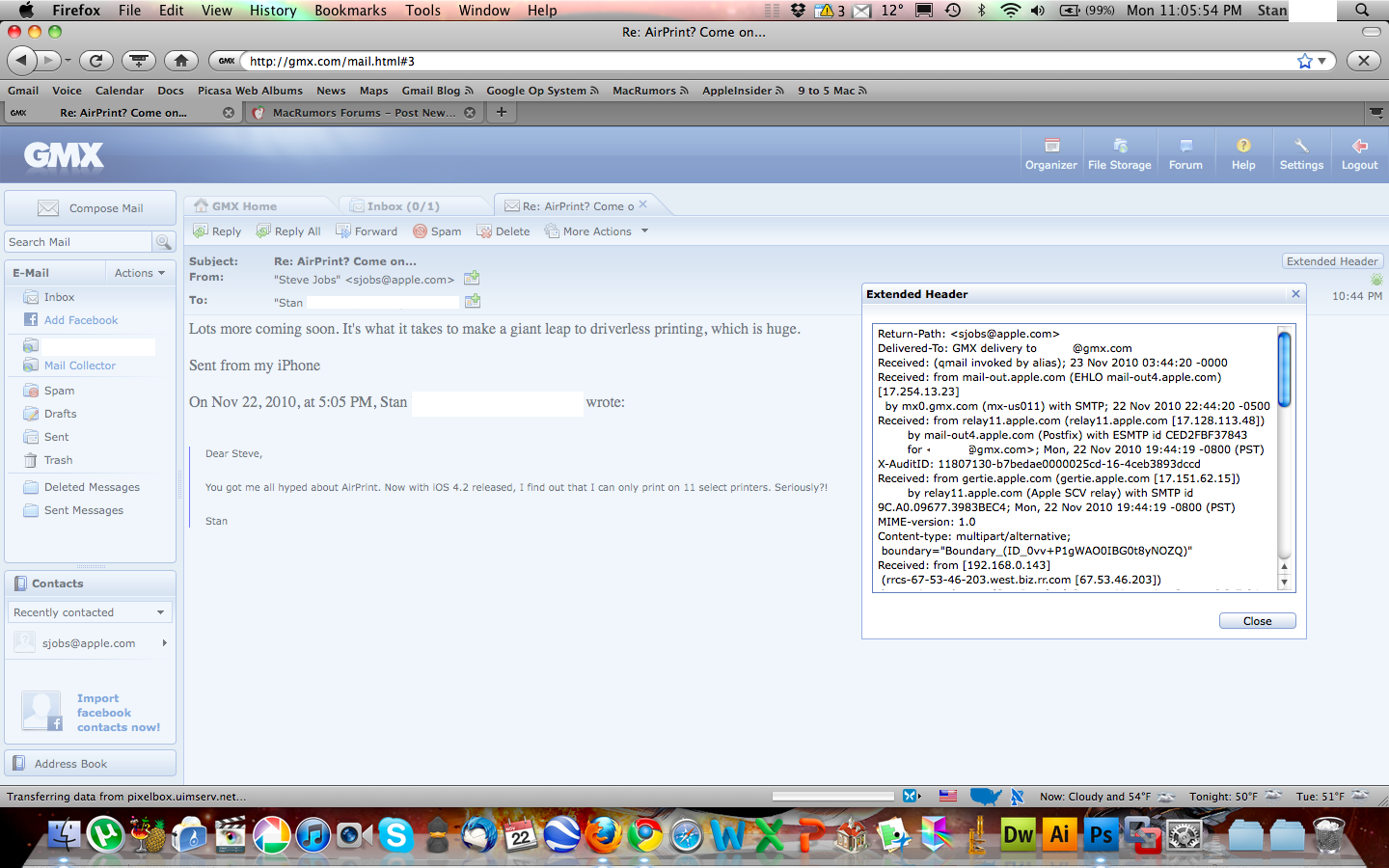The height and width of the screenshot is (868, 1389).
Task: Open File Storage in the GMX header
Action: pos(1119,154)
